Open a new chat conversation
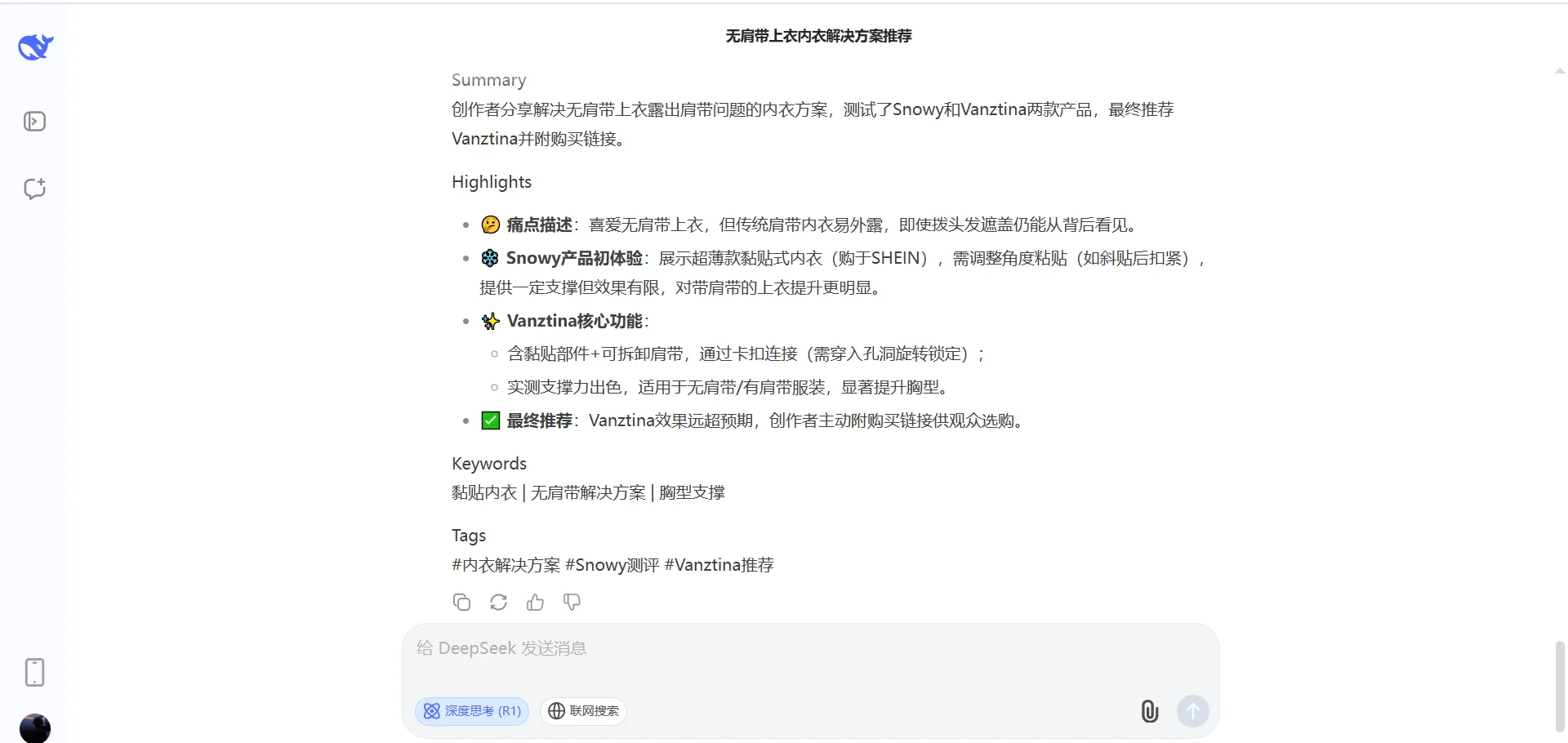The width and height of the screenshot is (1568, 743). coord(33,189)
